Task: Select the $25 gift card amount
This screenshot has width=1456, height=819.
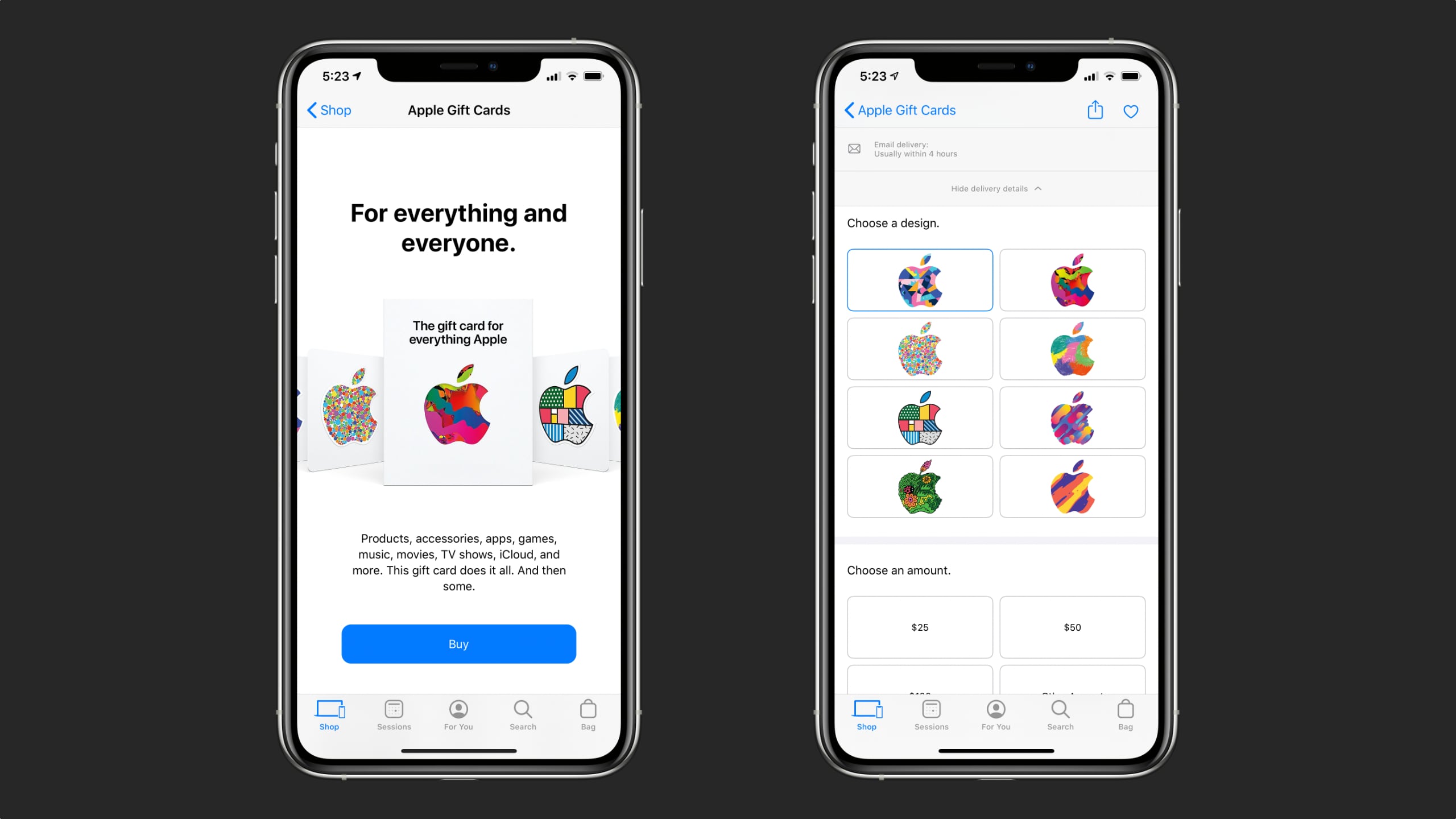Action: pos(920,627)
